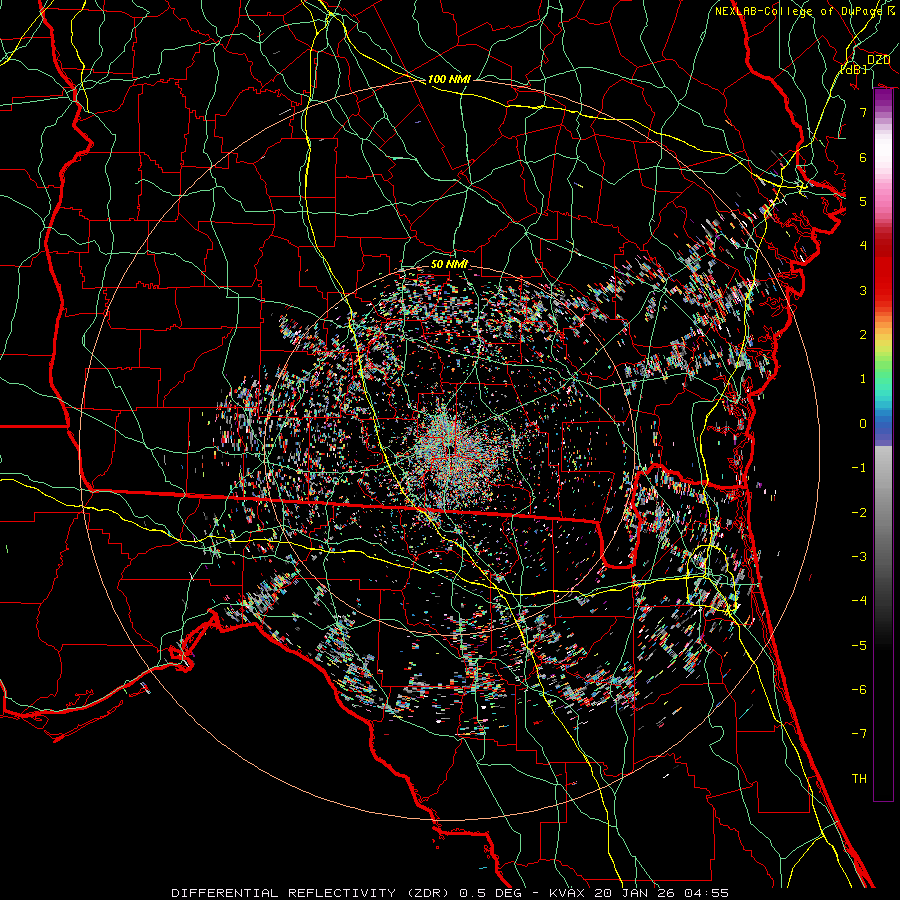
Task: Click the "2" value on the color scale
Action: pos(863,335)
